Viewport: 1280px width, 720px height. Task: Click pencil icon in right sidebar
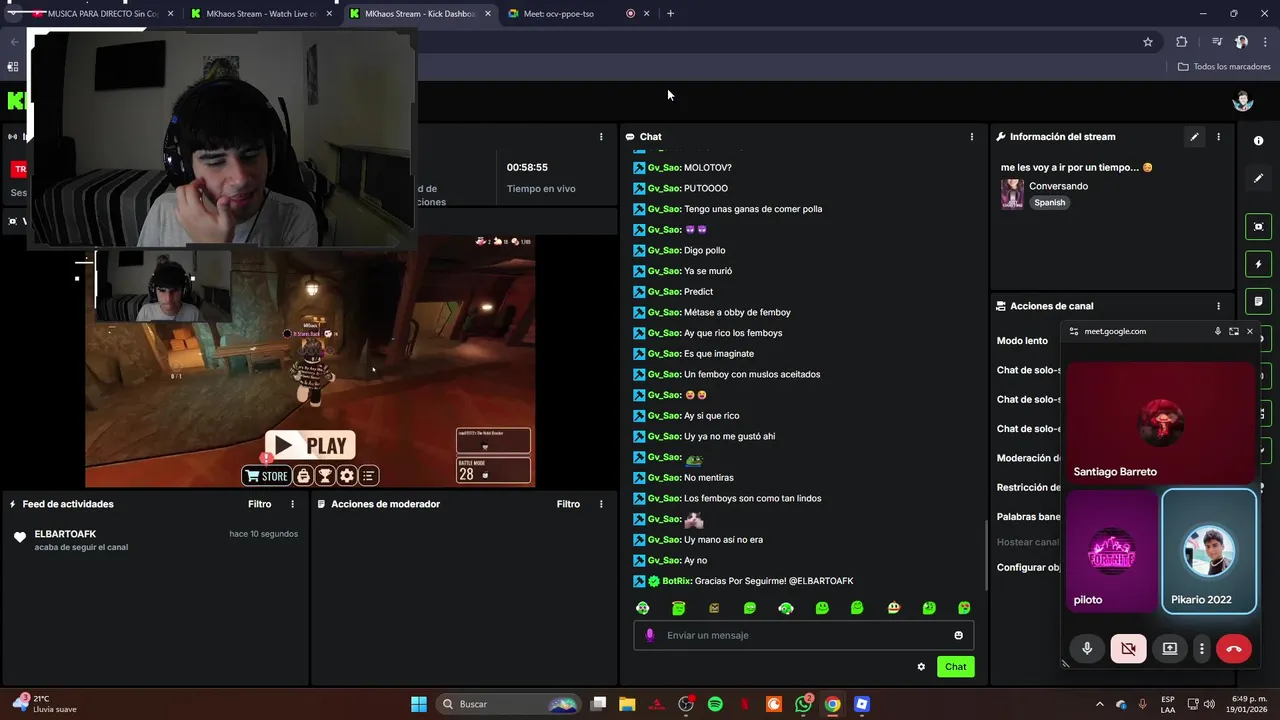(x=1259, y=178)
